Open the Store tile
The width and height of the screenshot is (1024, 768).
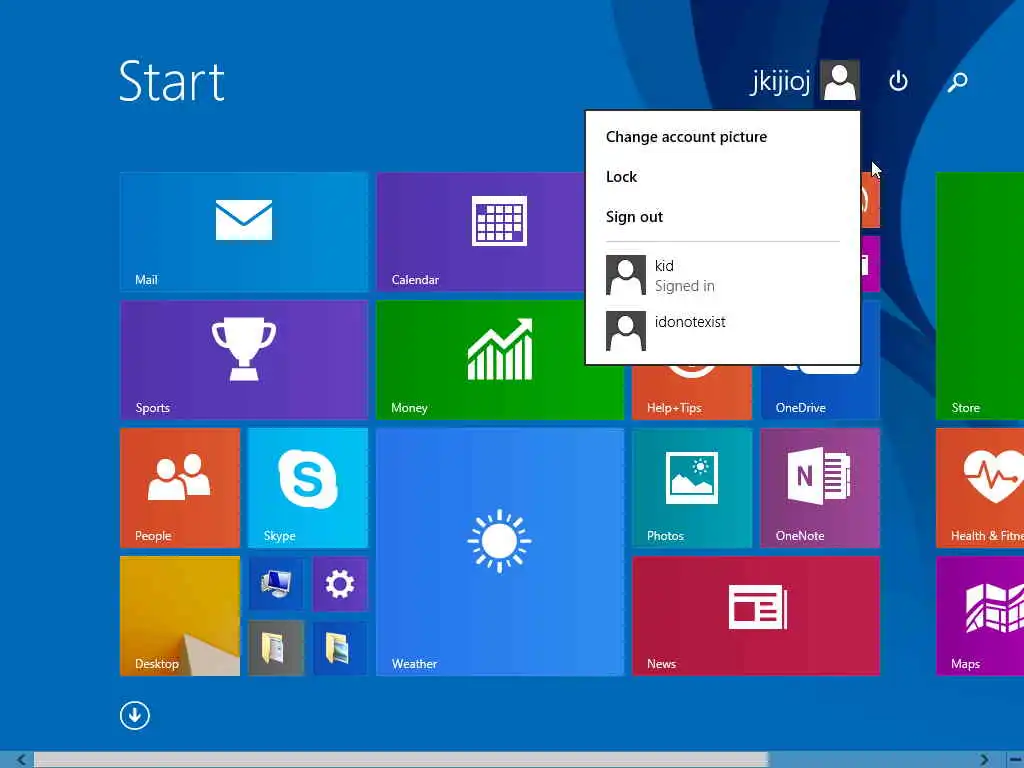(x=980, y=295)
